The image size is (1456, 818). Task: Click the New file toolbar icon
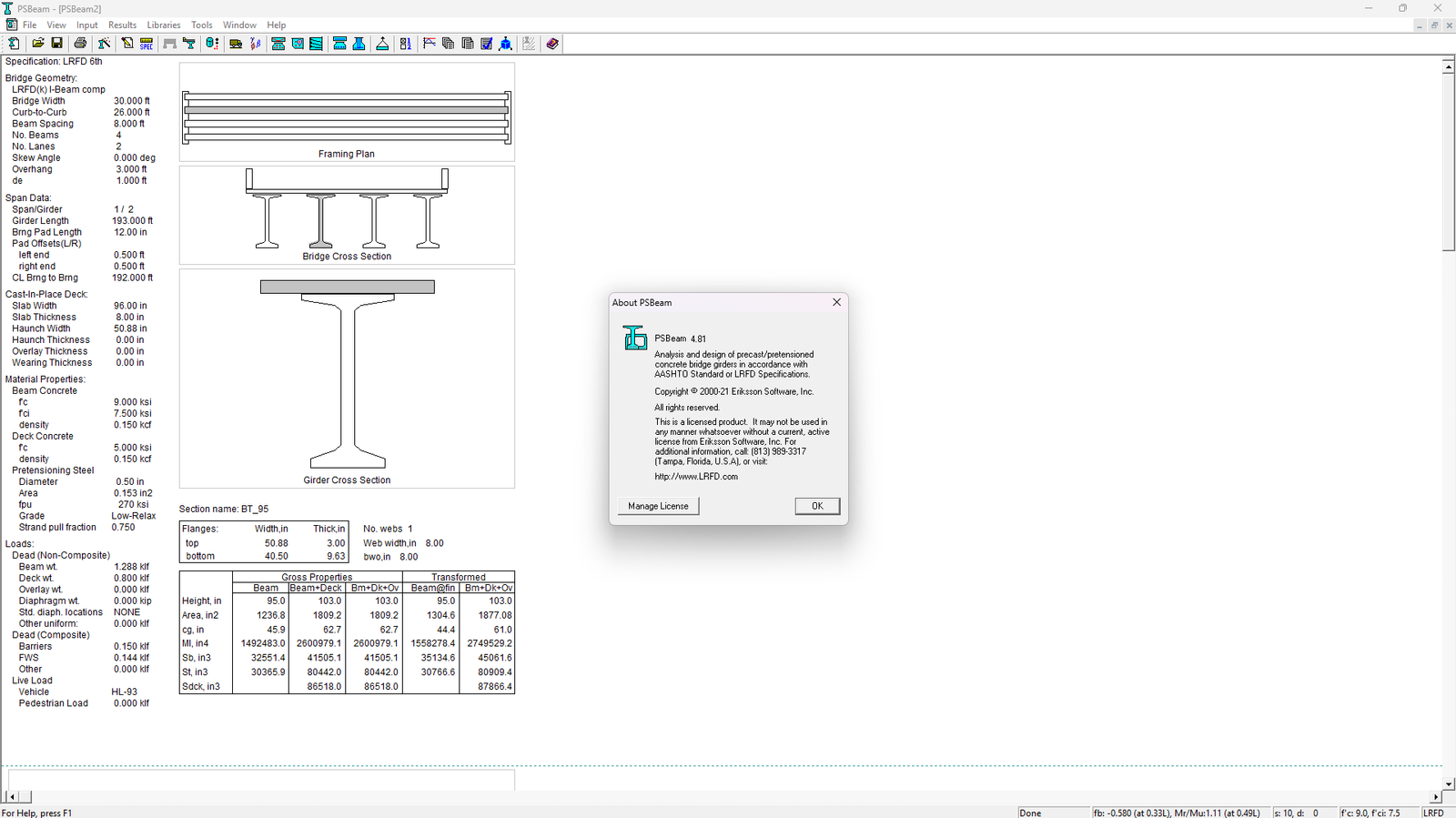(14, 44)
